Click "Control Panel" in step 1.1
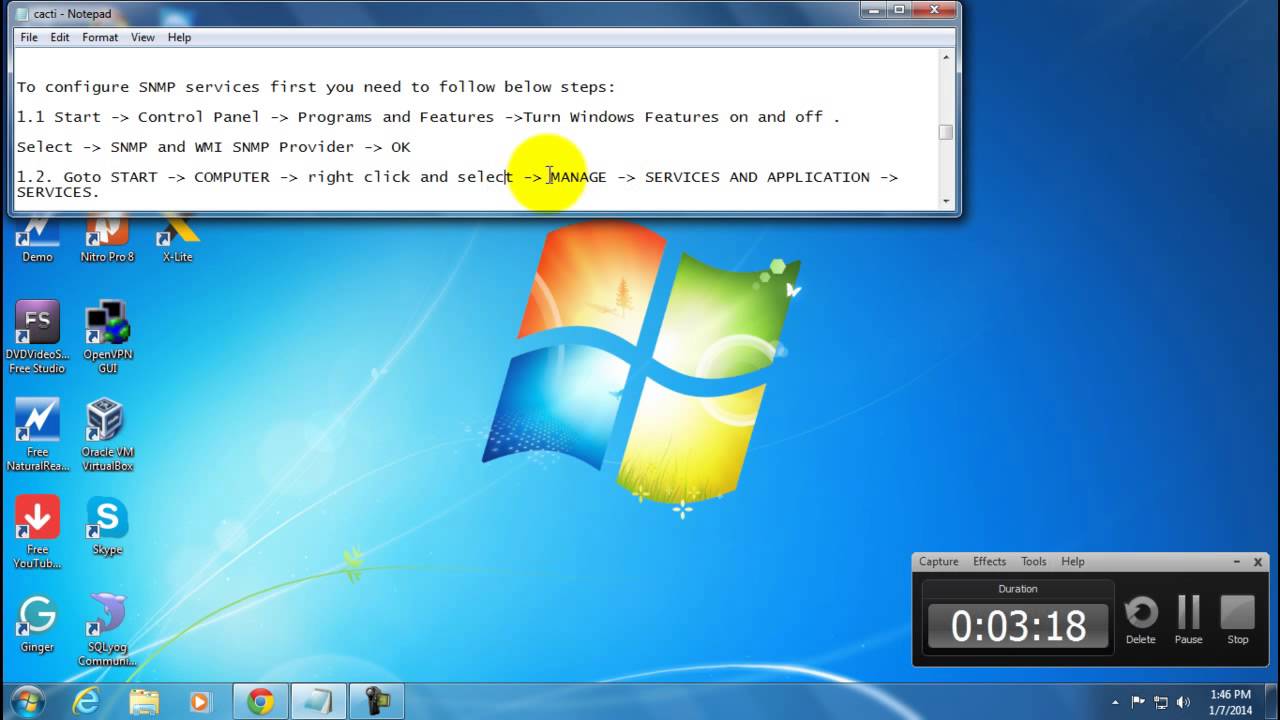 click(198, 117)
